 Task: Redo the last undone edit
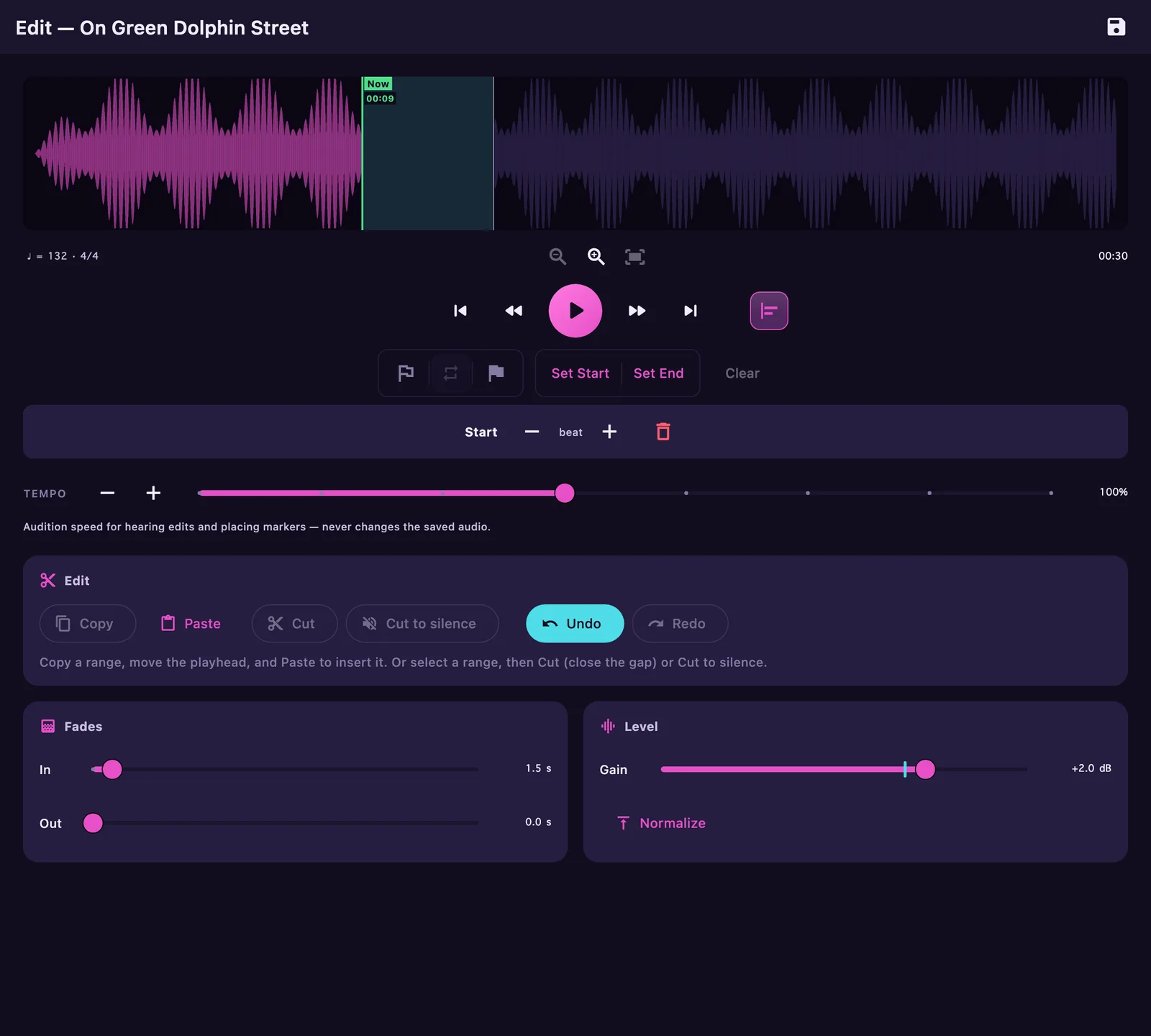coord(680,624)
